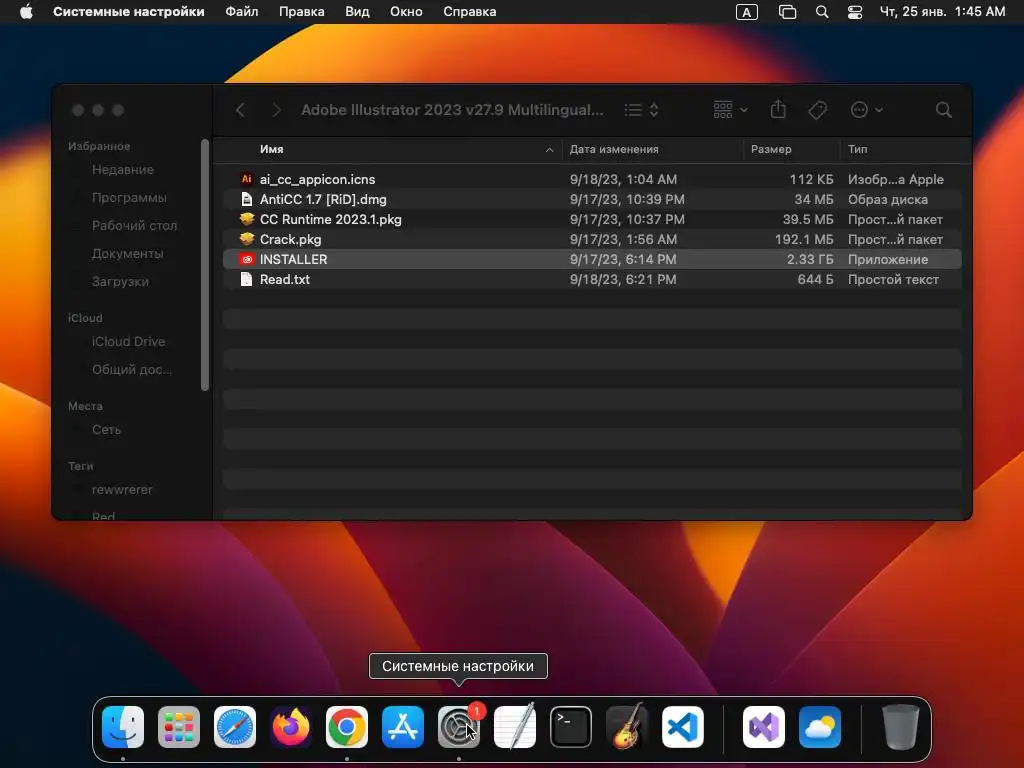Click the 9/18/23, 6:21 PM date cell
The width and height of the screenshot is (1024, 768).
(623, 280)
